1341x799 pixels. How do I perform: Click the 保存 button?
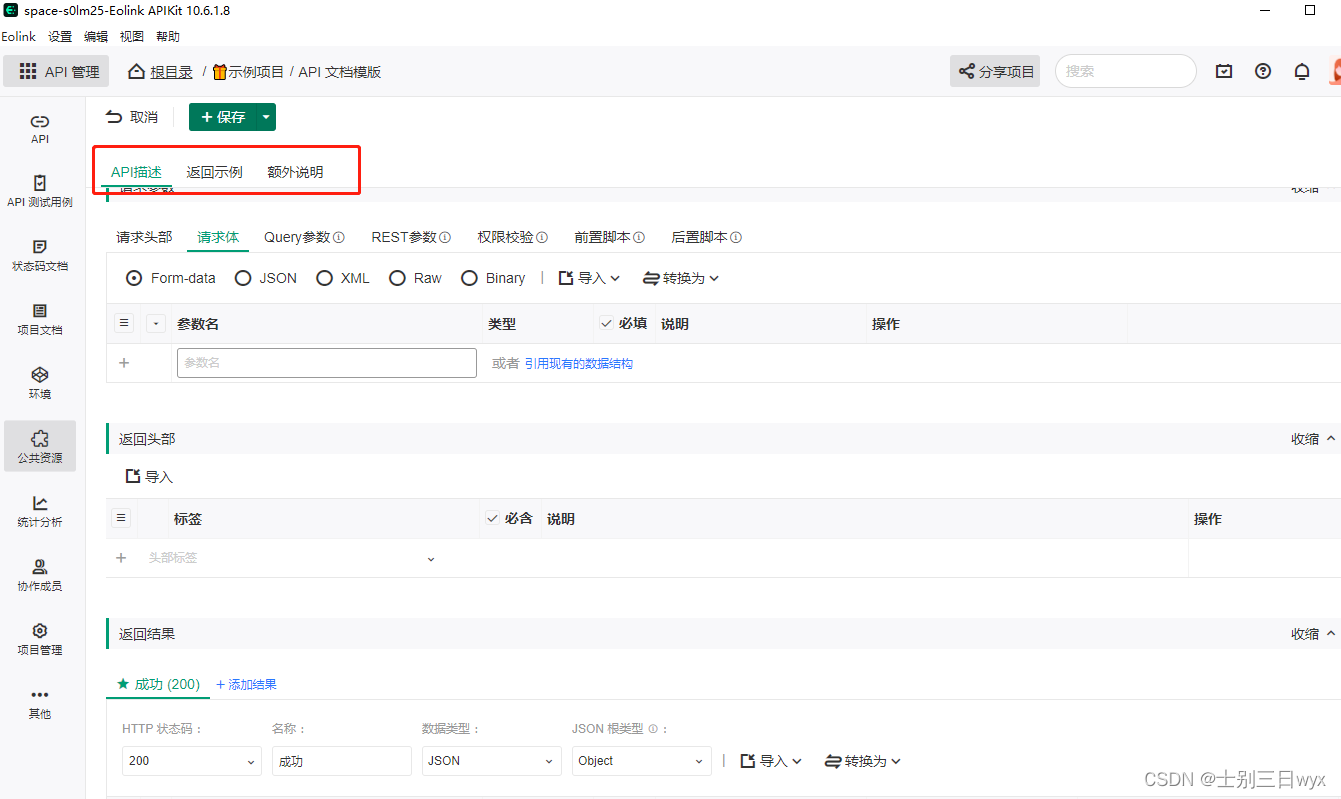click(222, 117)
